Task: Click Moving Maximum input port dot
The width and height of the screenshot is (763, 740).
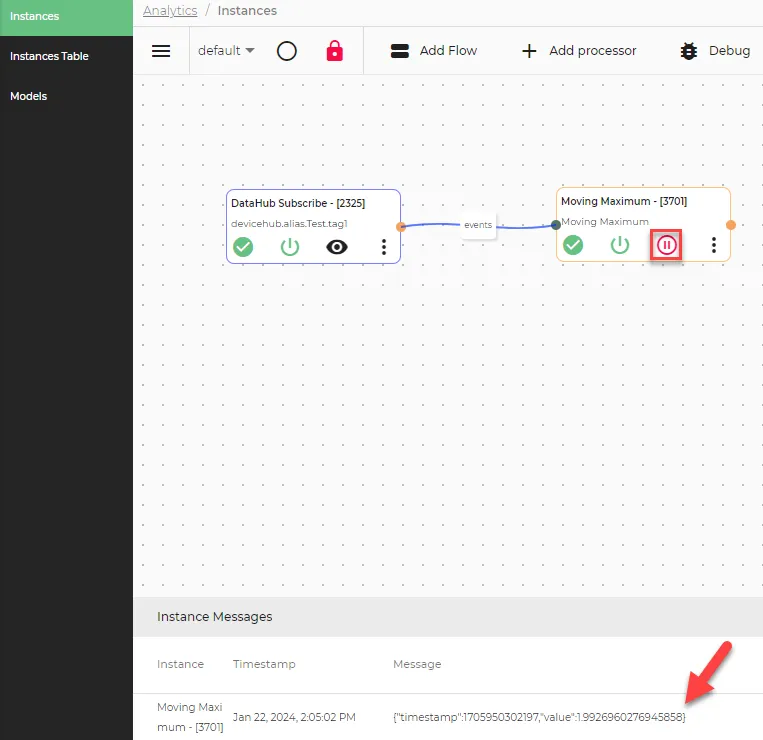Action: tap(556, 225)
